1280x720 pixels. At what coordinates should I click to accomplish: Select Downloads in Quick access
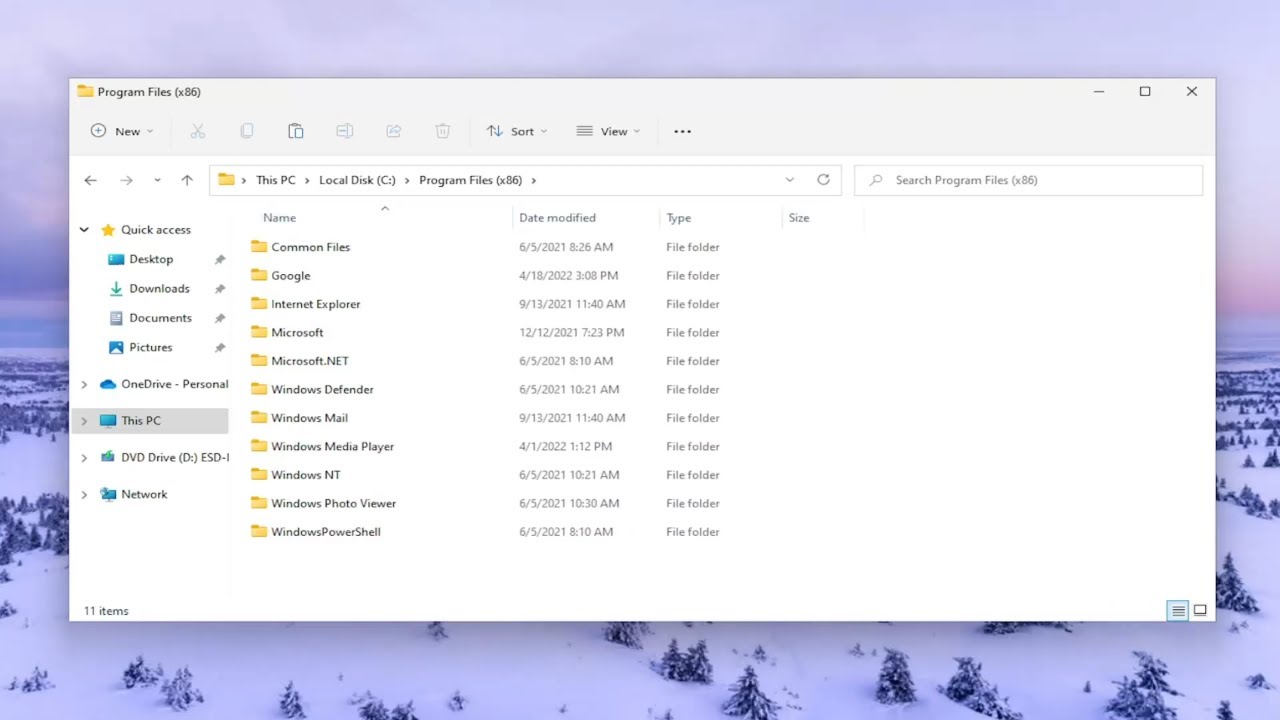point(159,288)
